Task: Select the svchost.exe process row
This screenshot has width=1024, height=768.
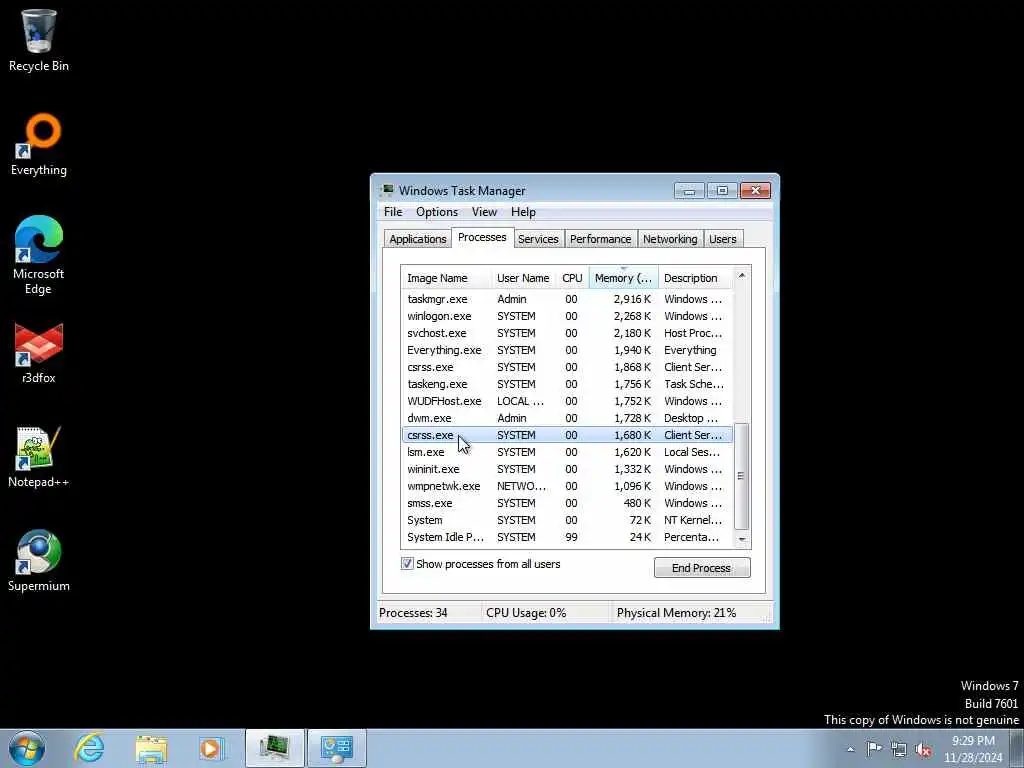Action: click(x=567, y=332)
